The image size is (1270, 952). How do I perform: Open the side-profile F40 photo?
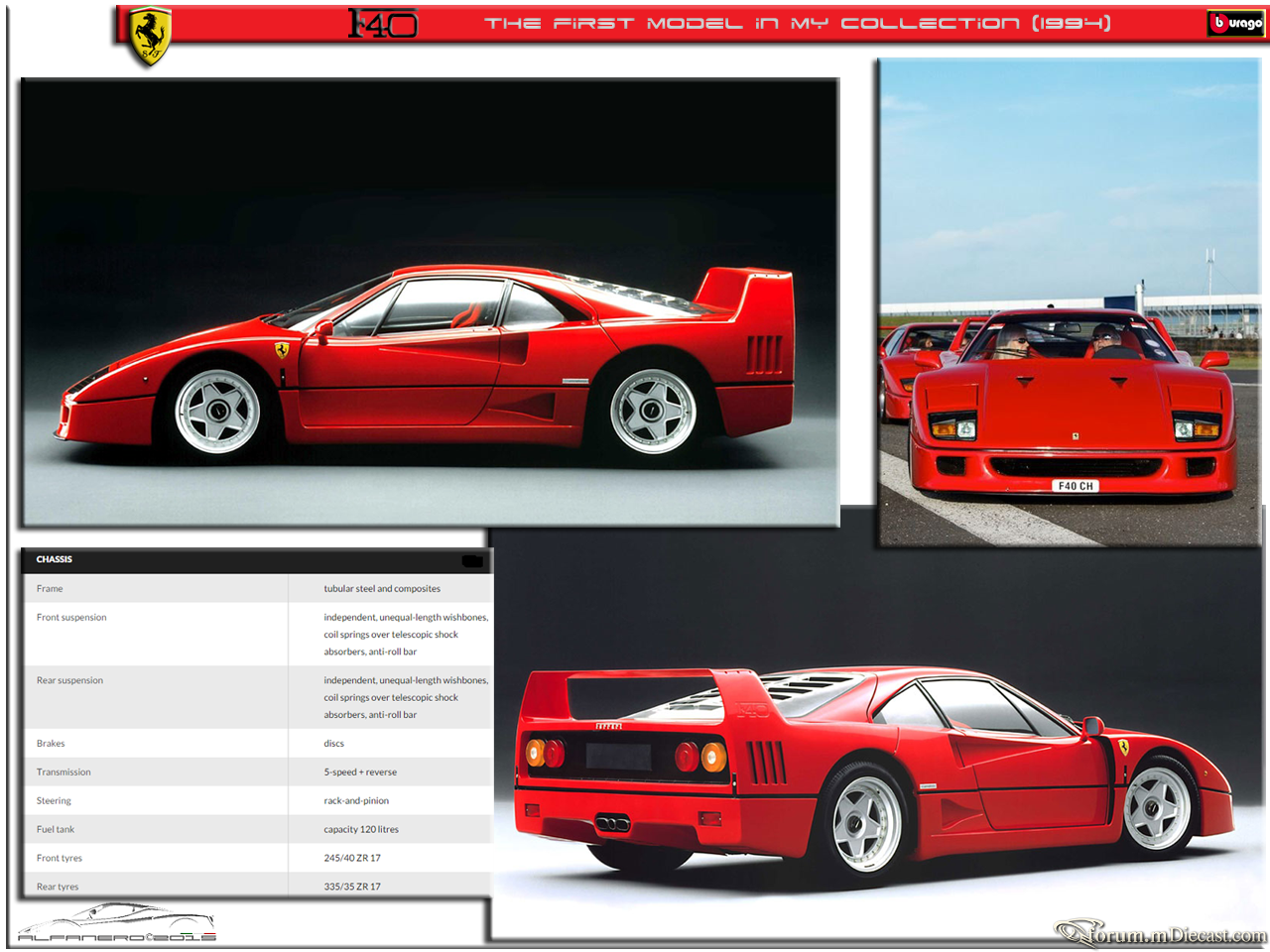[430, 302]
